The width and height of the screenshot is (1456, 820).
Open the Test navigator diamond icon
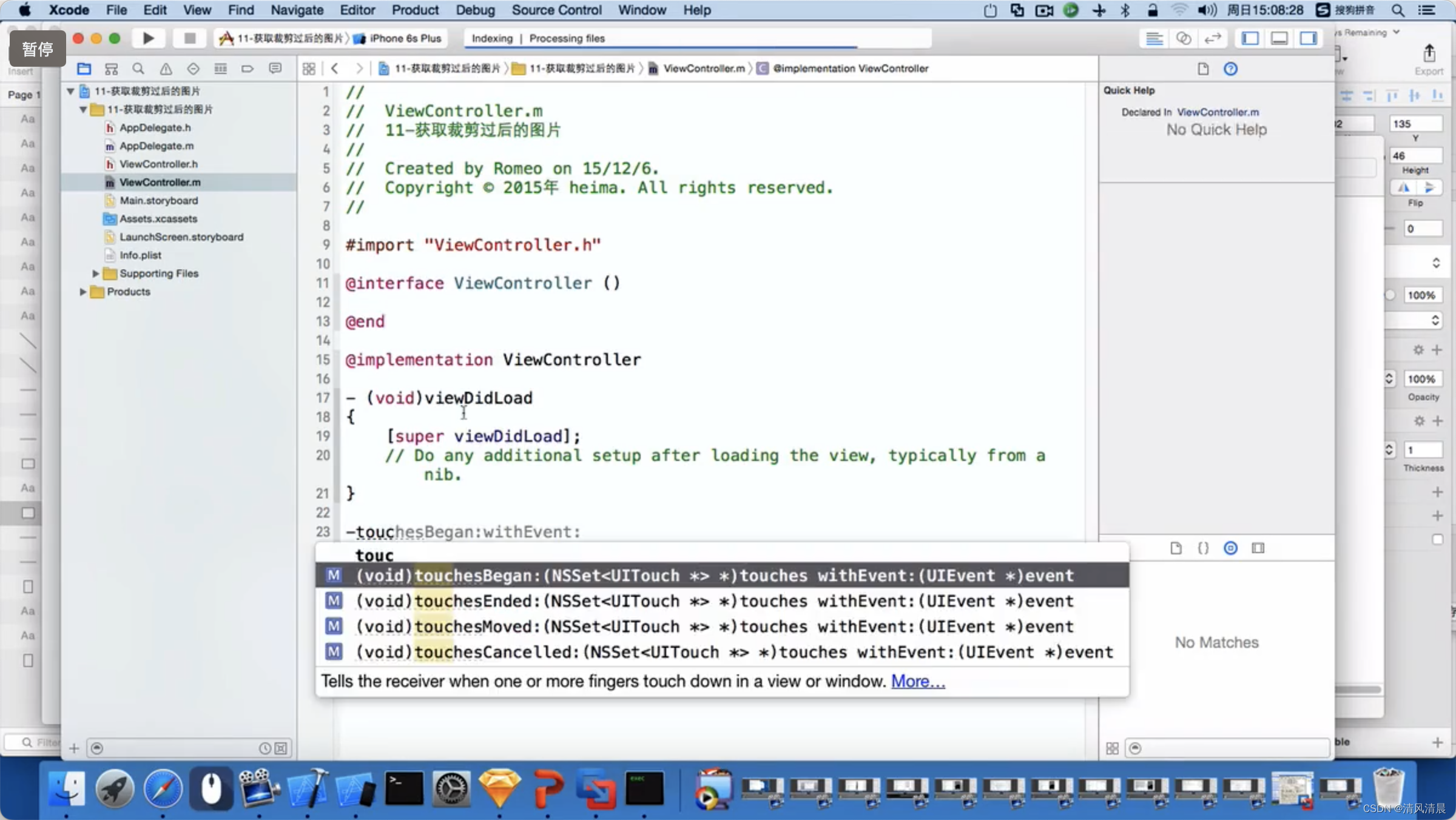tap(193, 69)
